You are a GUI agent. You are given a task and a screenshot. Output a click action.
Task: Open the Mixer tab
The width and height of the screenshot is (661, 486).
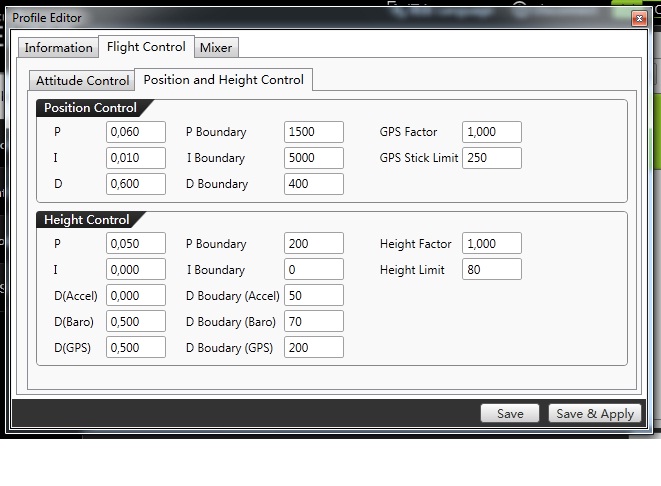click(x=216, y=48)
